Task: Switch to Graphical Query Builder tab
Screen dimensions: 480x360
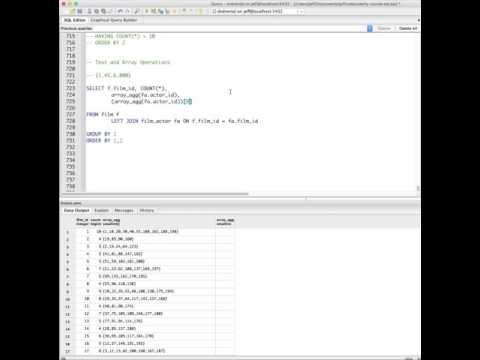Action: tap(114, 20)
